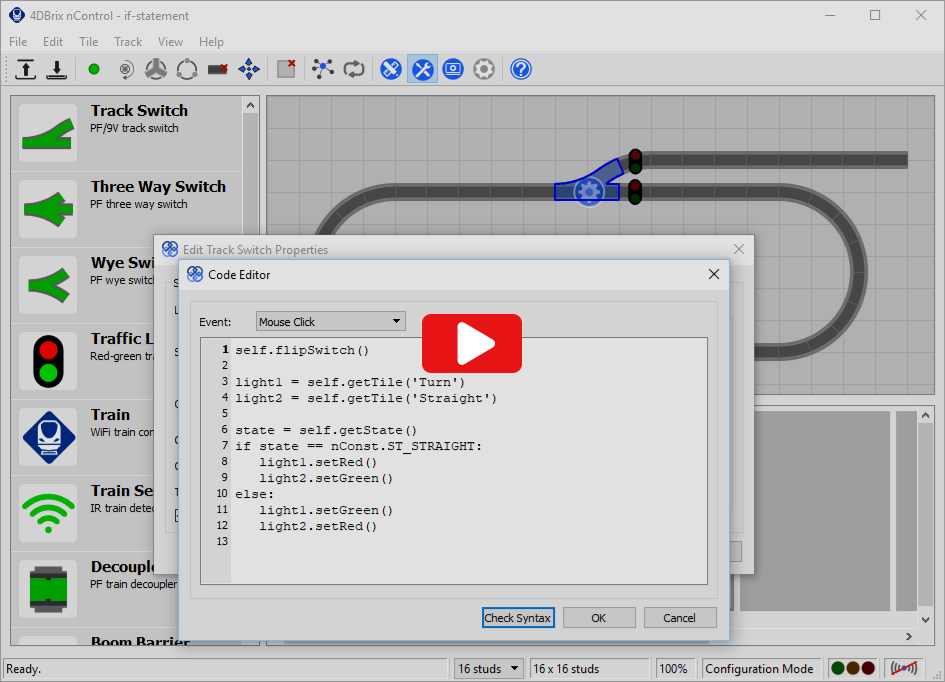The height and width of the screenshot is (682, 945).
Task: Click the network nodes toolbar icon
Action: coord(323,69)
